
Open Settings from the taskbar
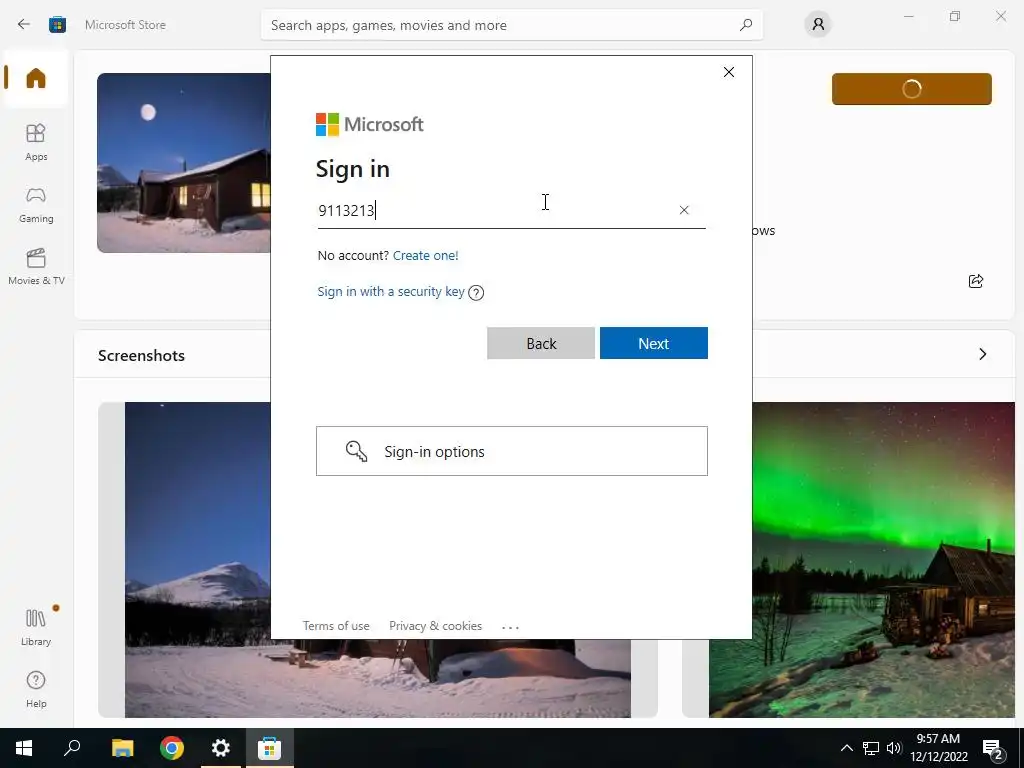[221, 748]
